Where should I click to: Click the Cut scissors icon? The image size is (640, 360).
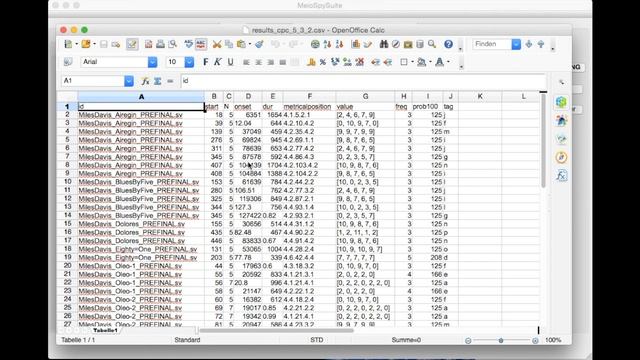click(x=217, y=44)
